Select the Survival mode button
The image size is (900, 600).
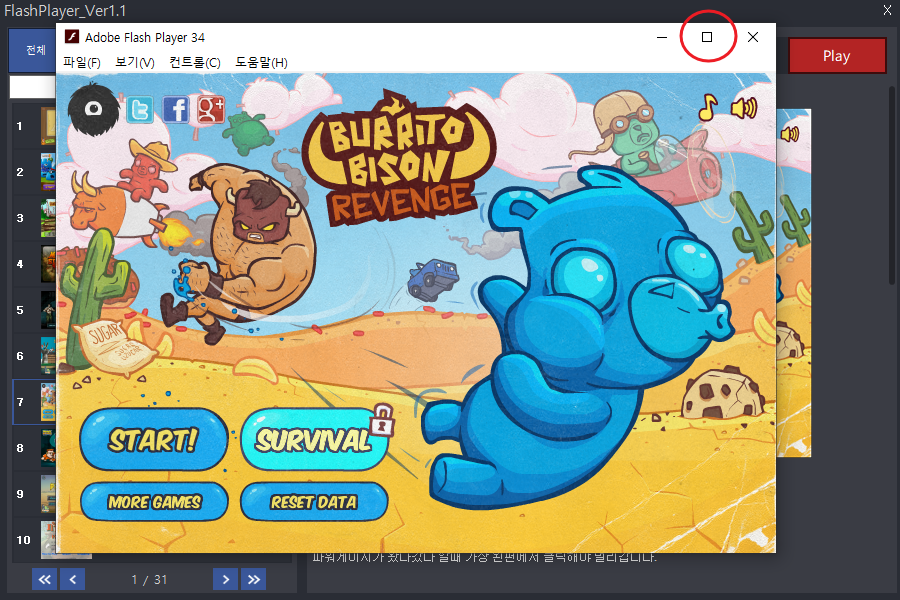click(314, 440)
